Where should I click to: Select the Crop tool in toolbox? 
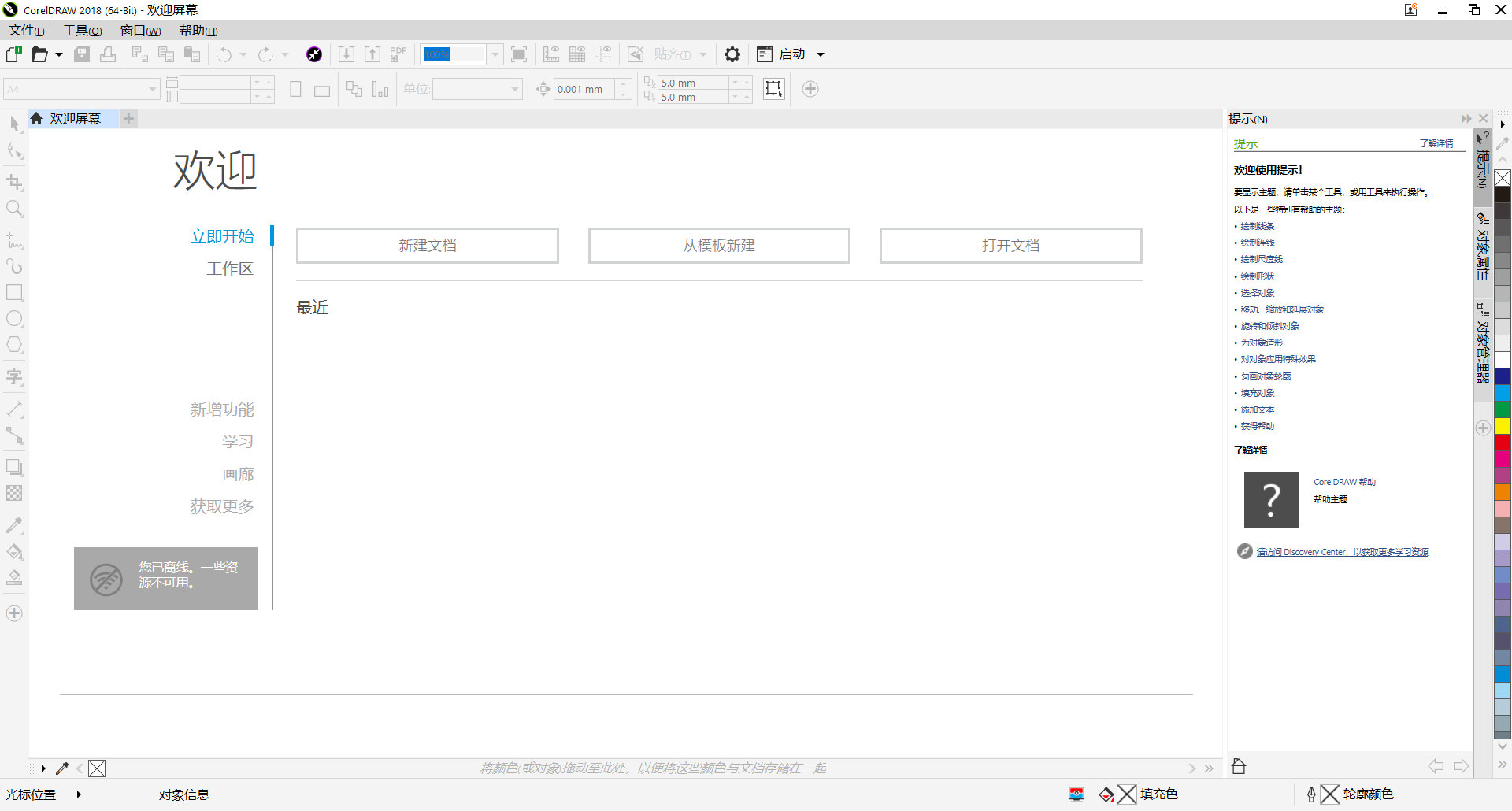tap(14, 183)
